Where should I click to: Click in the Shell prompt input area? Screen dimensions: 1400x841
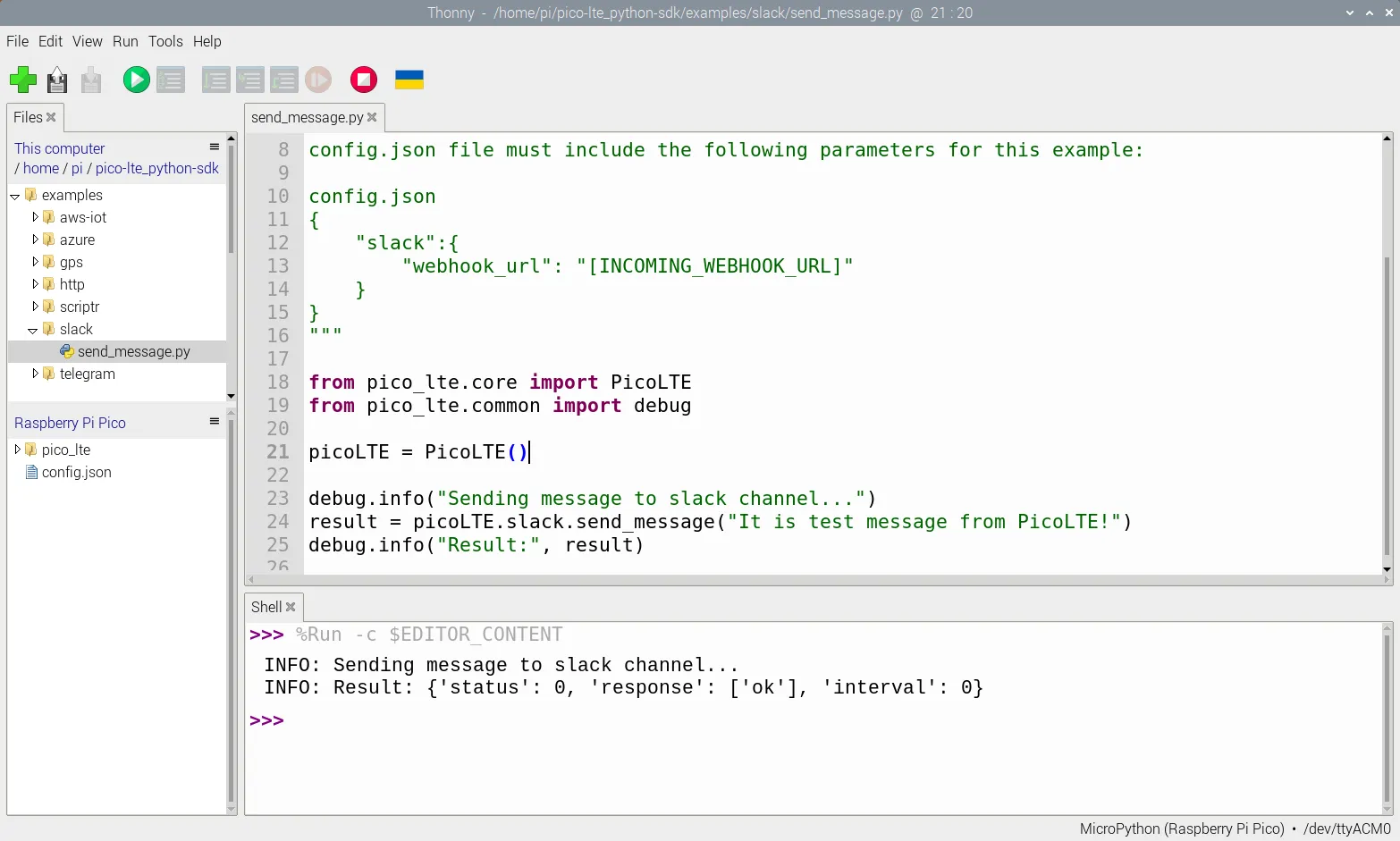831,720
